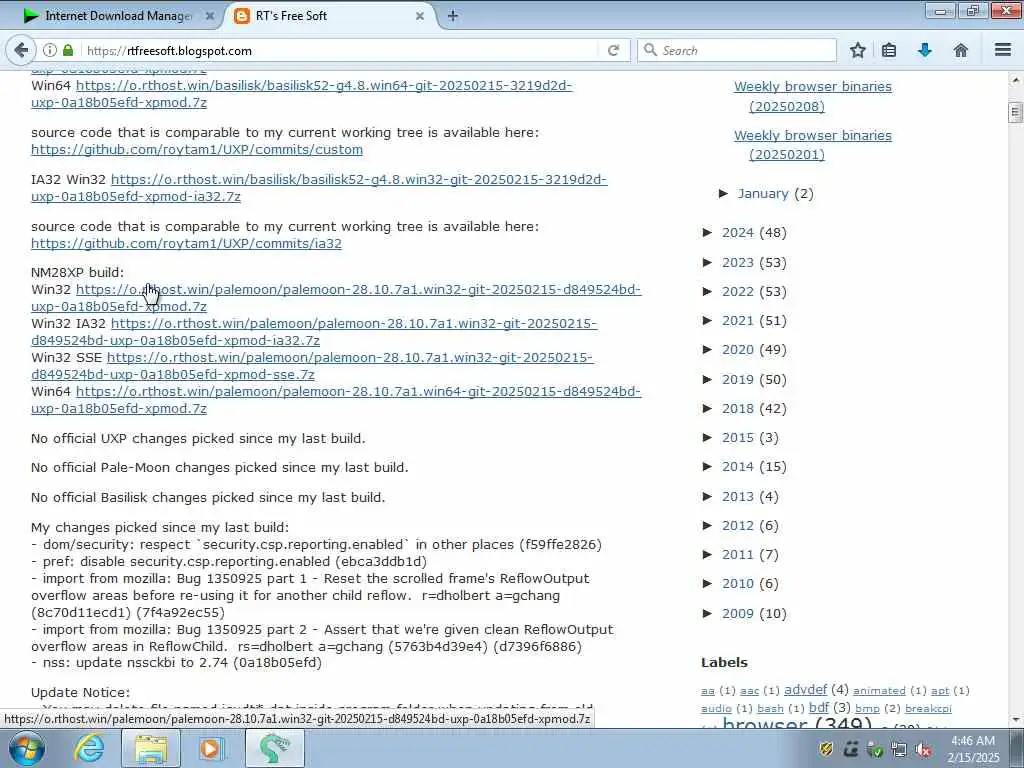Open the 2013 archive year link
Screen dimensions: 1024x768
click(x=737, y=496)
